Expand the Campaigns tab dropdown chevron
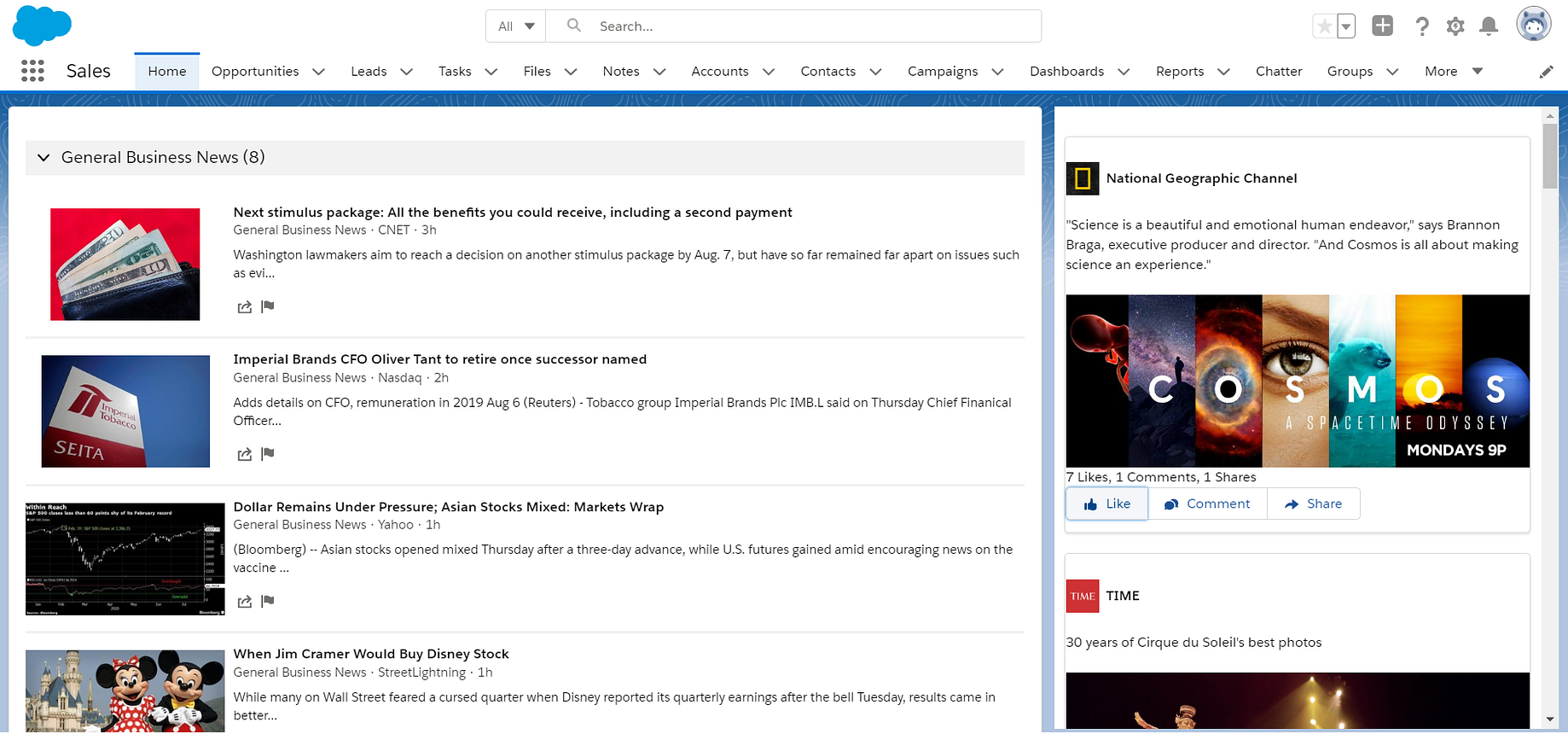 (x=997, y=72)
